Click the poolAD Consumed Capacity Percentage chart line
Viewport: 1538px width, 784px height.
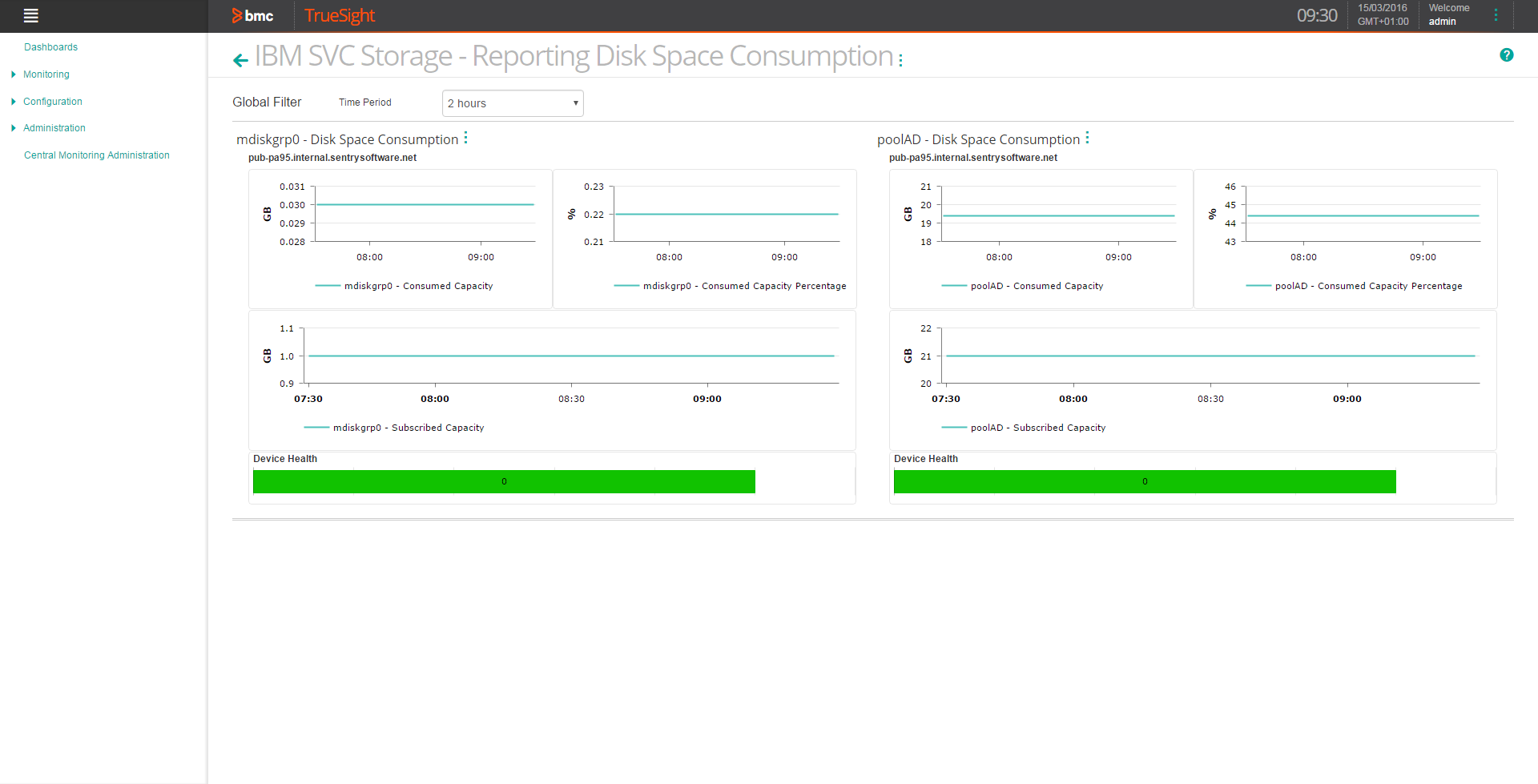pyautogui.click(x=1363, y=215)
